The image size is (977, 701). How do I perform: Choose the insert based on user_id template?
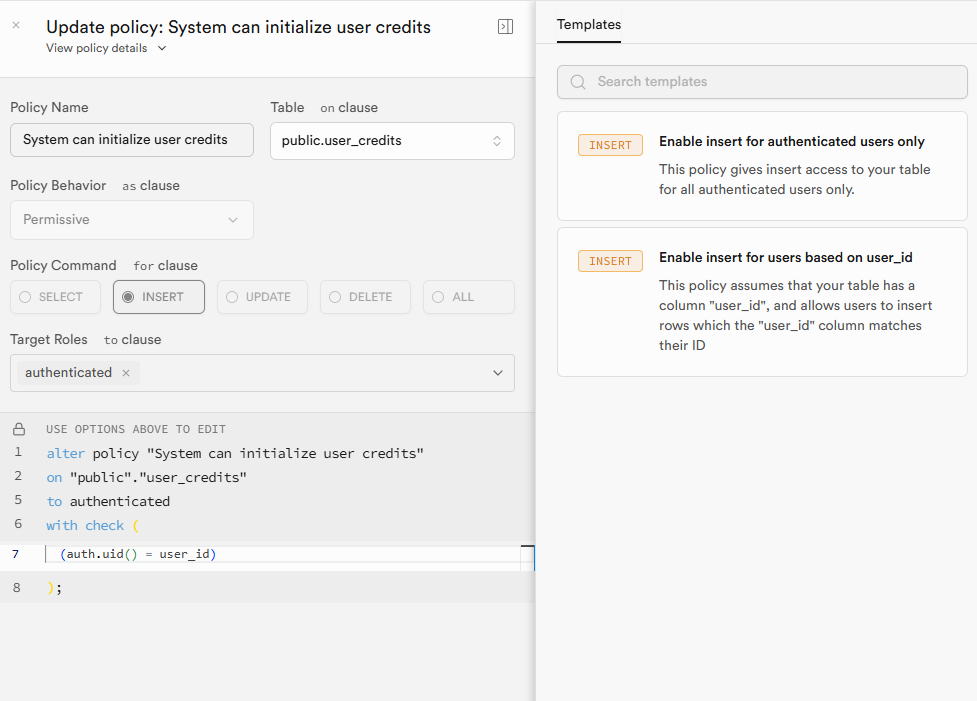pyautogui.click(x=762, y=302)
